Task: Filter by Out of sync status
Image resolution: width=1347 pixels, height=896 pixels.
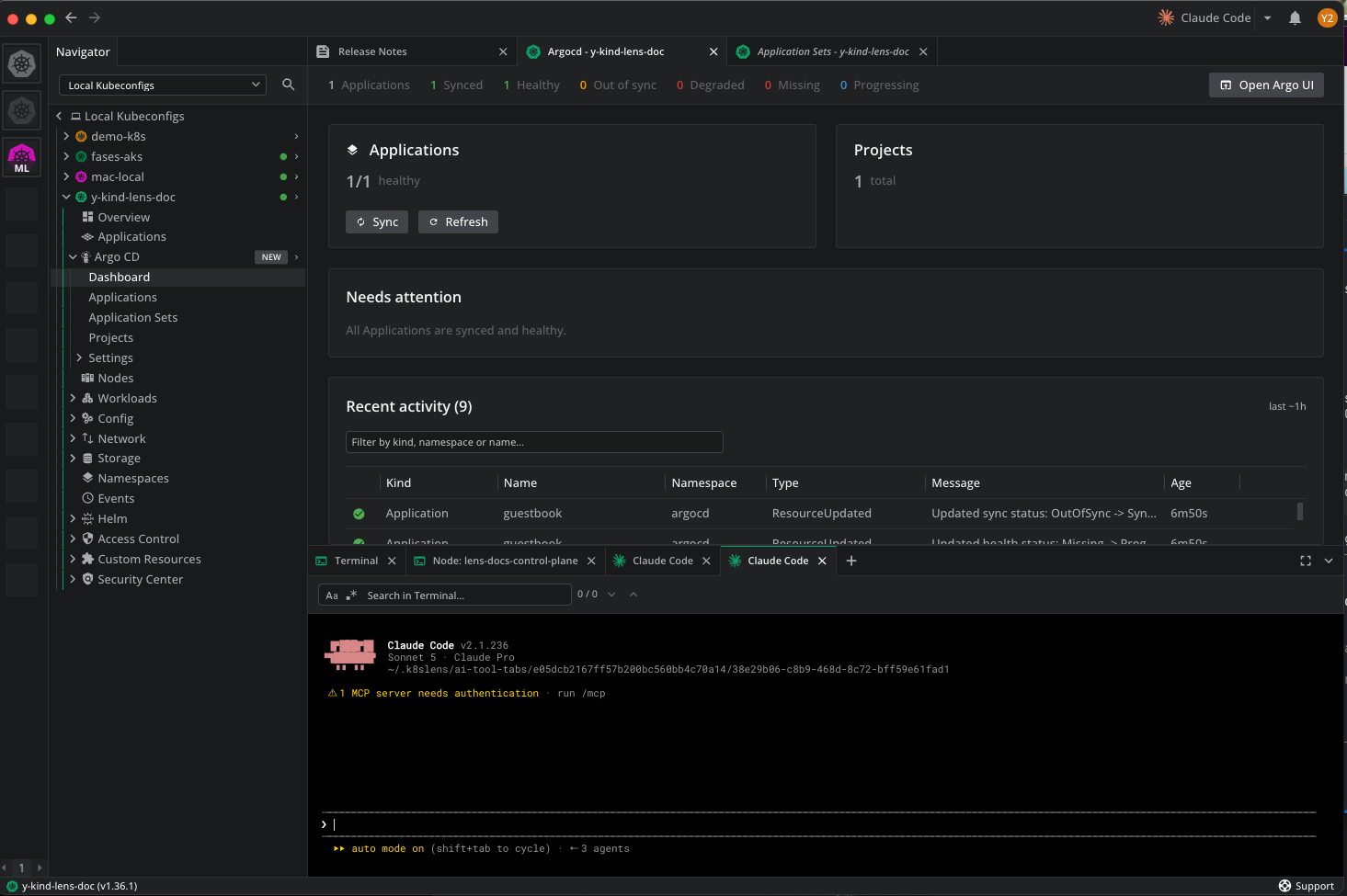Action: coord(618,85)
